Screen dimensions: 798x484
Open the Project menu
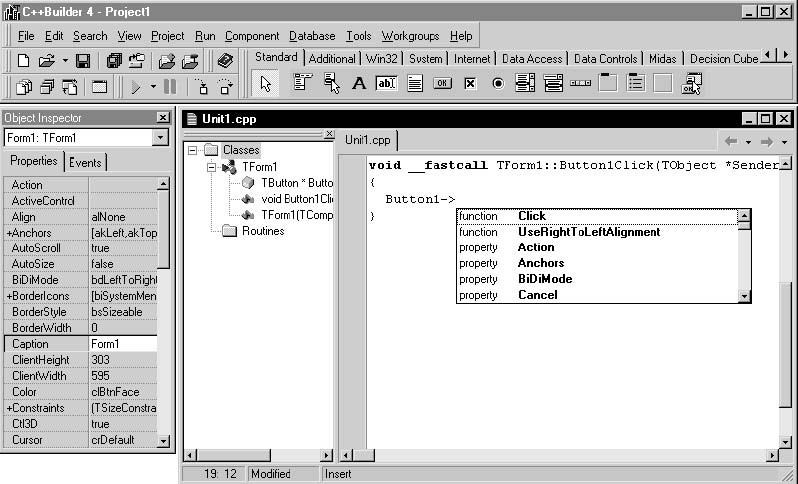(x=167, y=36)
